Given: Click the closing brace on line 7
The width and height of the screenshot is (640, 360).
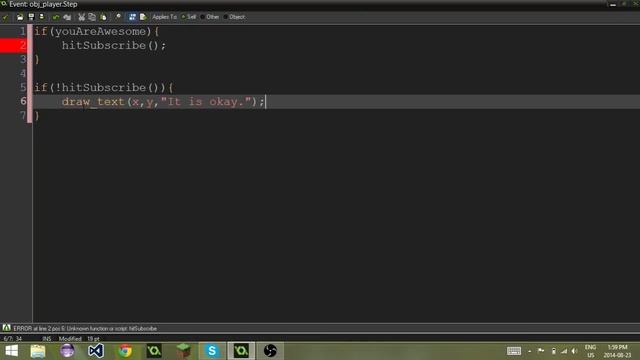Looking at the screenshot, I should coord(37,116).
